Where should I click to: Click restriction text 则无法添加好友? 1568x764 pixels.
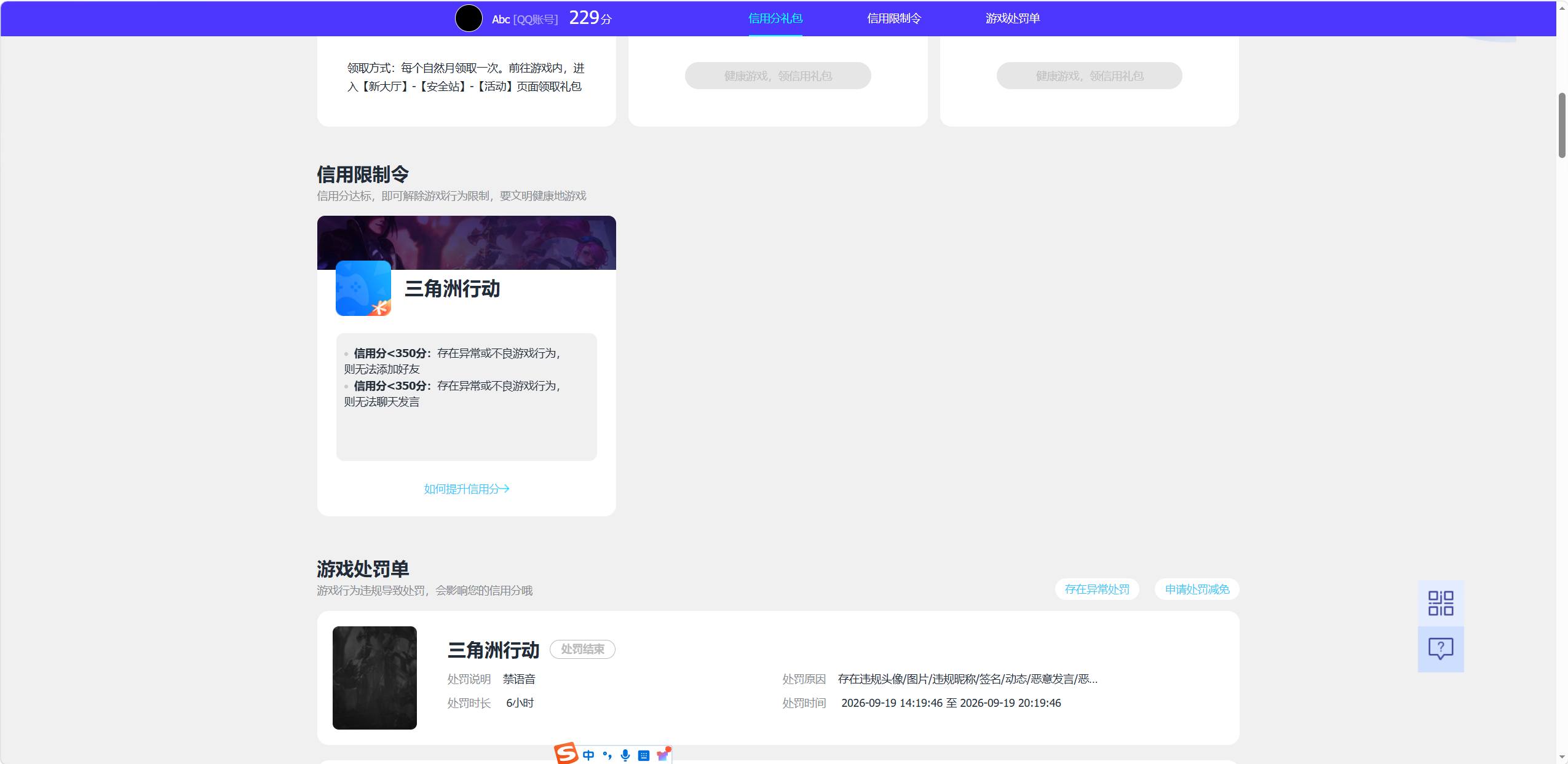382,369
